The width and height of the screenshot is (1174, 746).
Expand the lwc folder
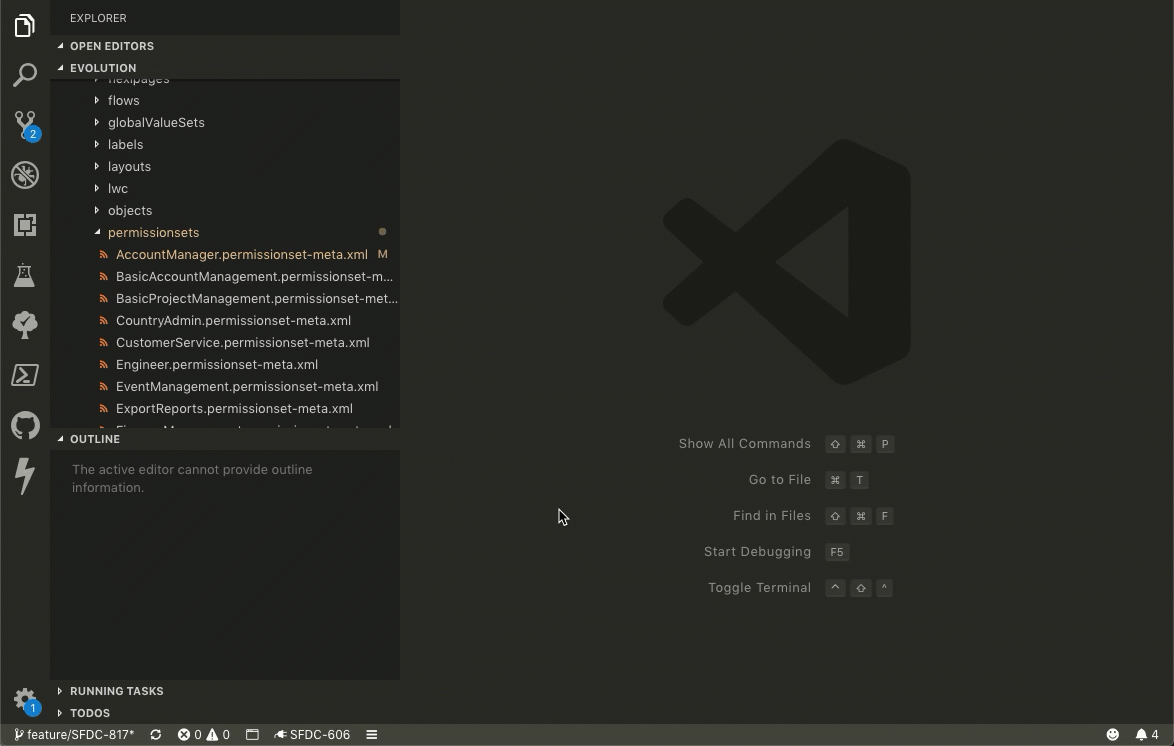225,189
